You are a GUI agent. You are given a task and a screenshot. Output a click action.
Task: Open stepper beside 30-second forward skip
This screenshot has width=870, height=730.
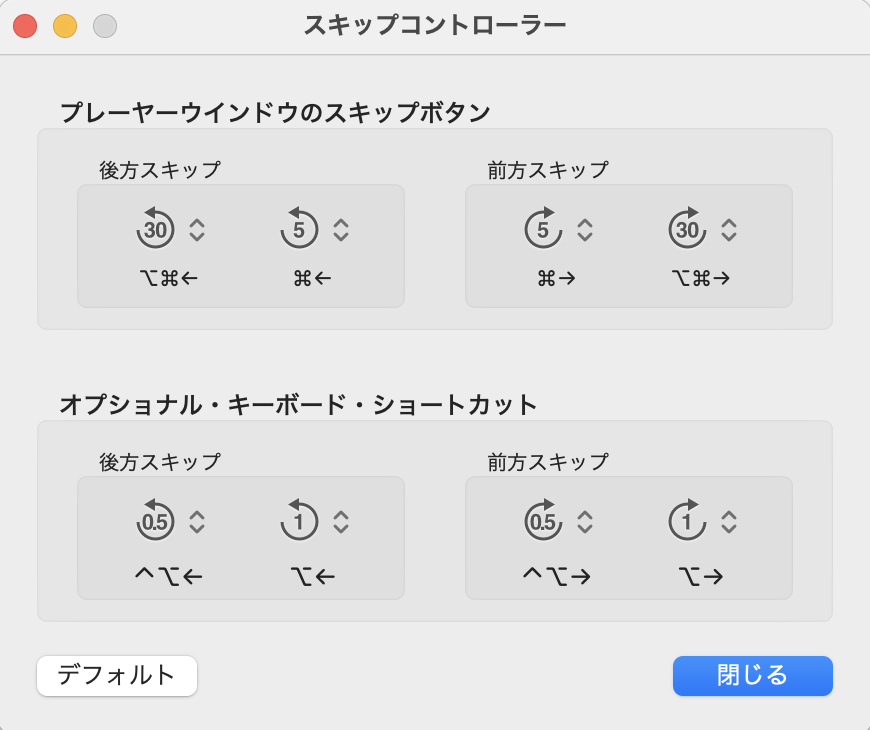pyautogui.click(x=729, y=230)
